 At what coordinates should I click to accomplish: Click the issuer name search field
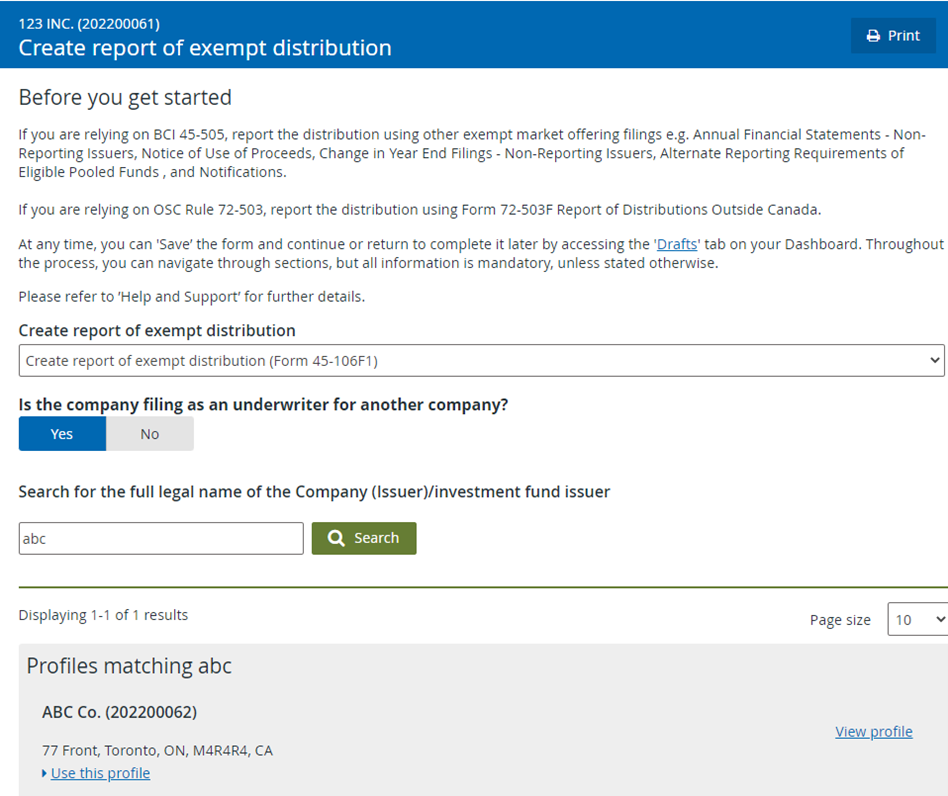(161, 539)
